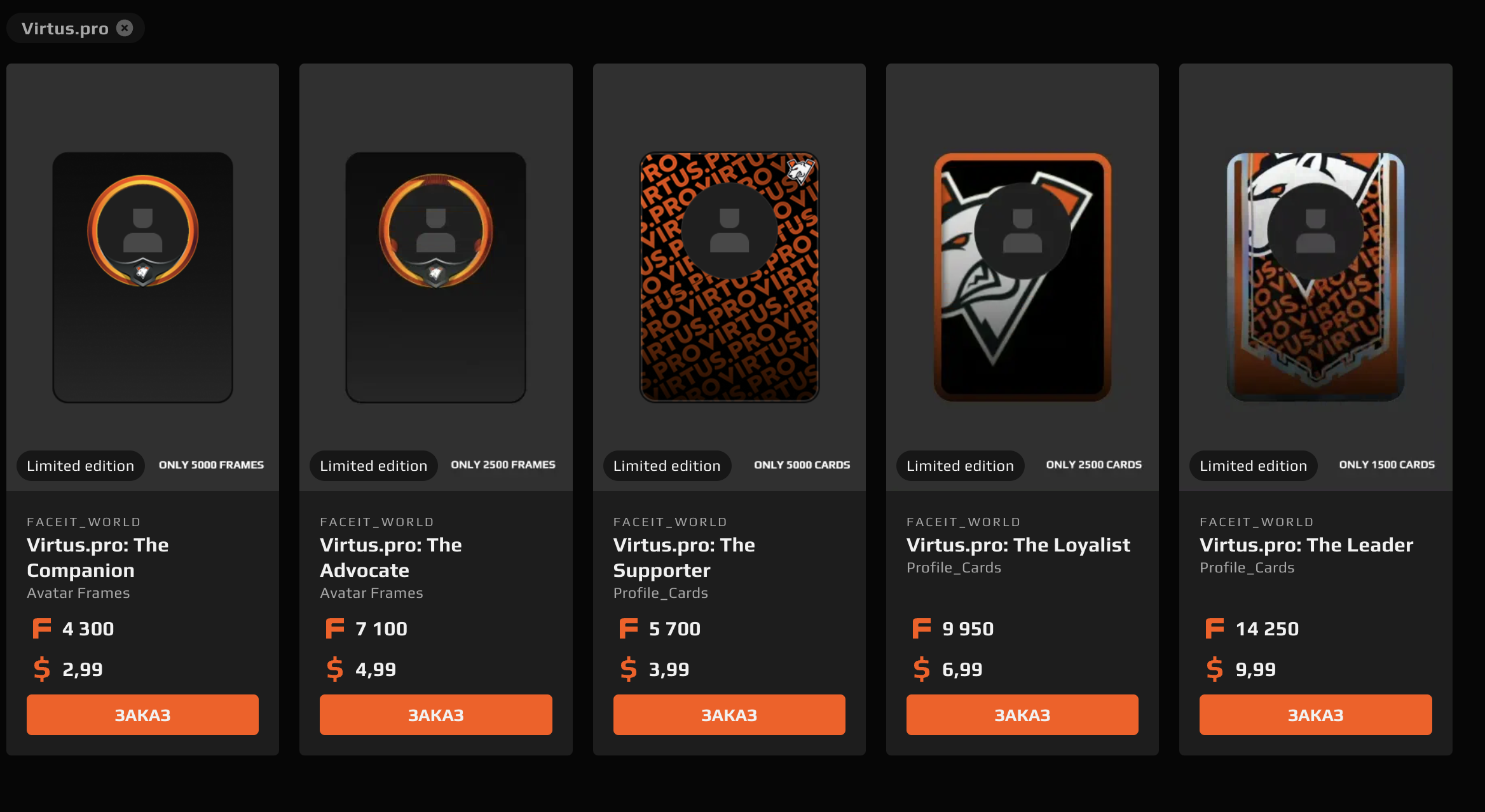1485x812 pixels.
Task: Order the Virtus.pro: The Advocate frame
Action: 436,715
